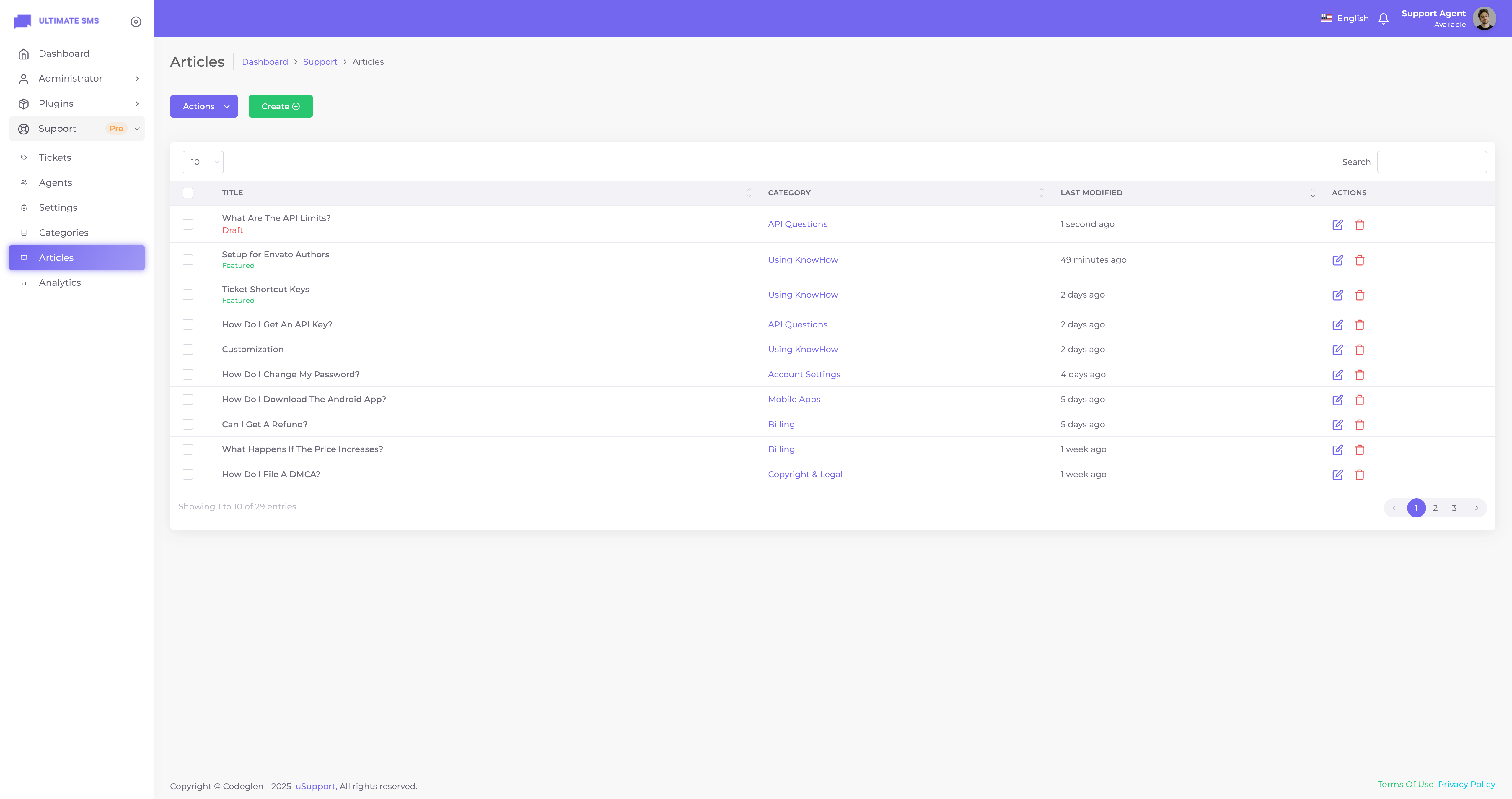Click the sidebar collapse toggle icon
This screenshot has width=1512, height=799.
point(136,22)
